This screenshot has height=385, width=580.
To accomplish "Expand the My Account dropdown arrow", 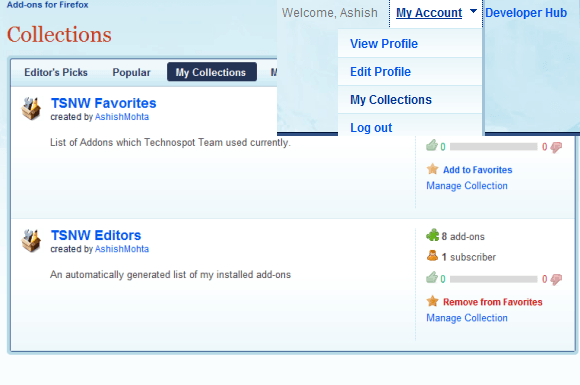I will [x=473, y=11].
